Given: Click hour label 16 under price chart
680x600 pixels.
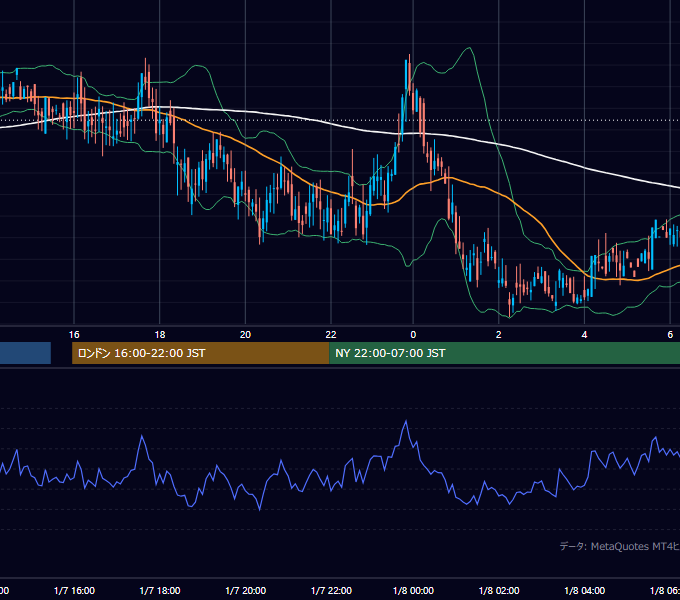Looking at the screenshot, I should [x=74, y=335].
